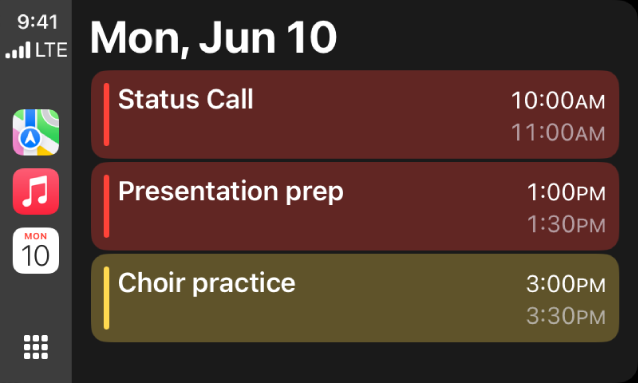Show the app grid dashboard
The height and width of the screenshot is (384, 638).
[36, 347]
